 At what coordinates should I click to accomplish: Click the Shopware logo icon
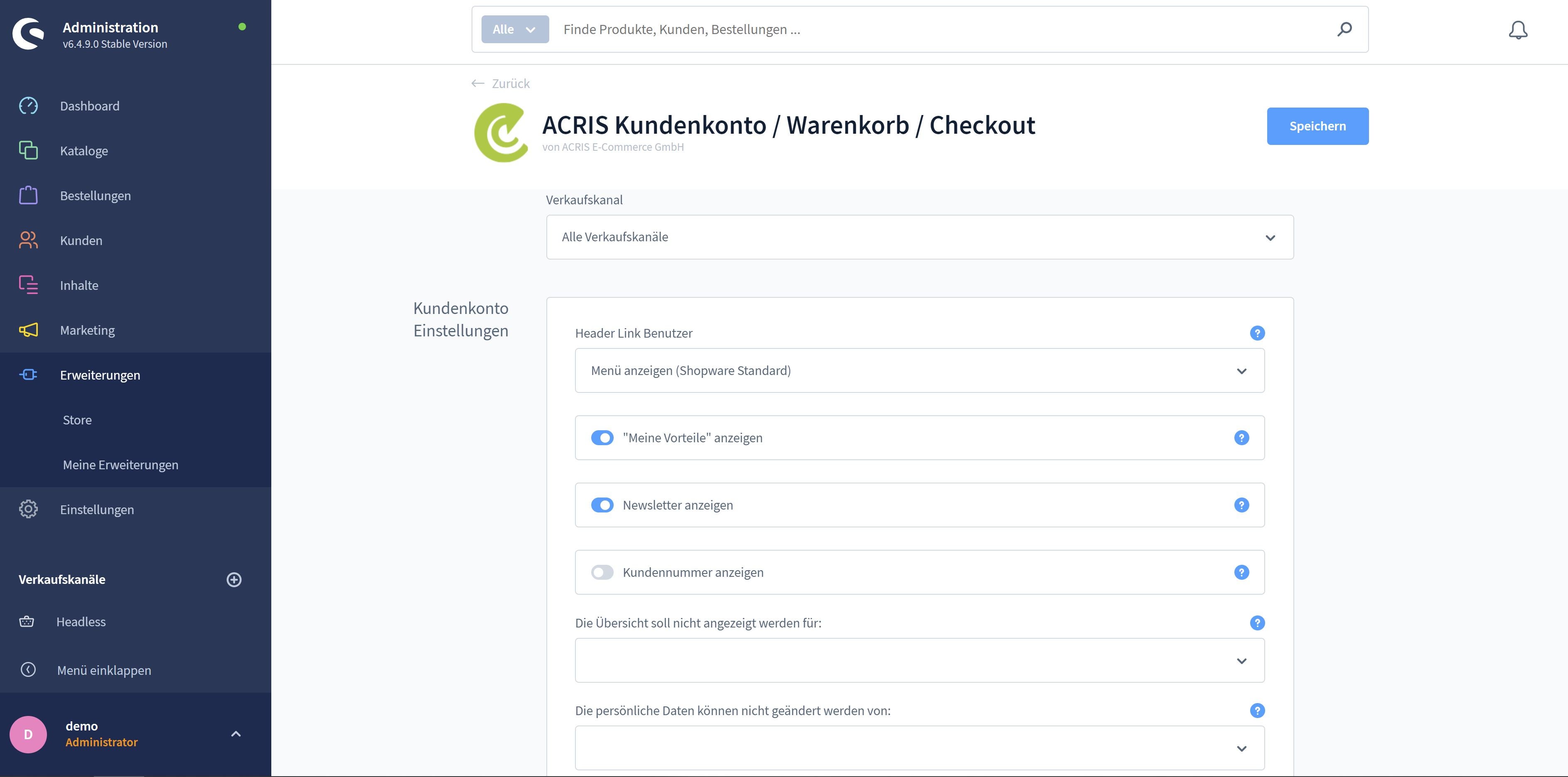click(29, 34)
